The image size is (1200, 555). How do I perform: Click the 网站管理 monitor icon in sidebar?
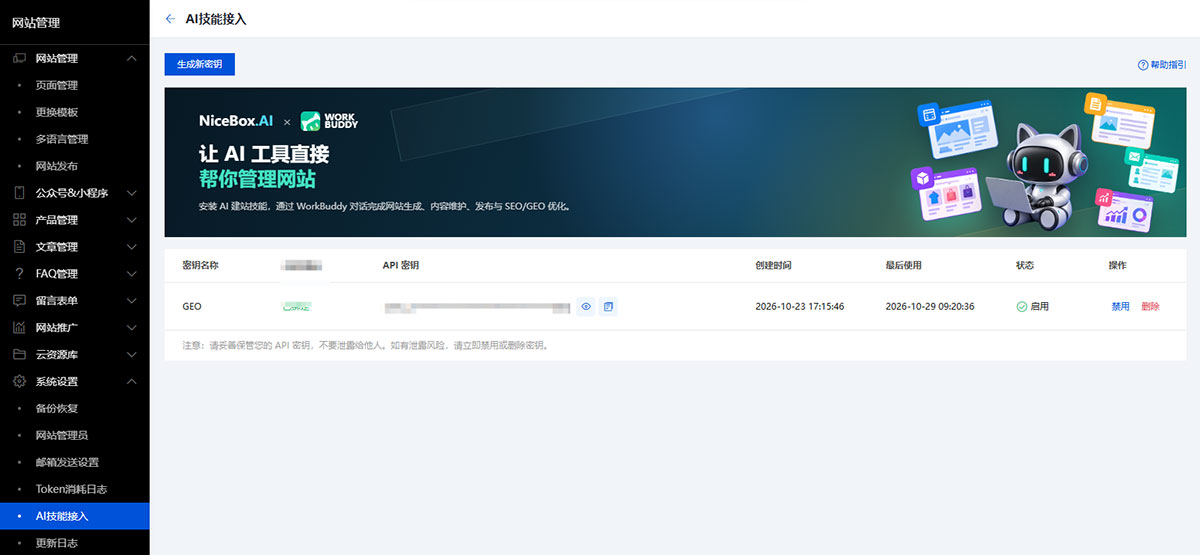coord(18,59)
